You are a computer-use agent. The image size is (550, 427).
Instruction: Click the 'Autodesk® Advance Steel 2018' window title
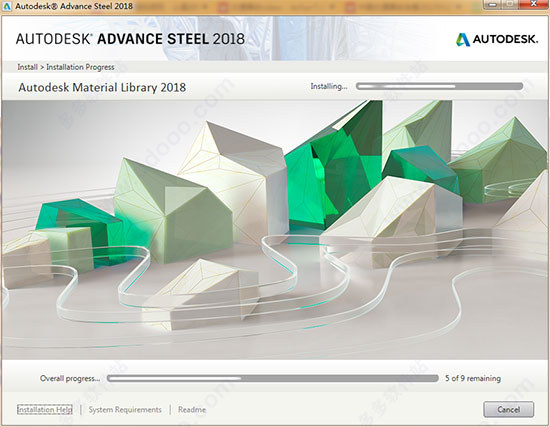click(74, 6)
